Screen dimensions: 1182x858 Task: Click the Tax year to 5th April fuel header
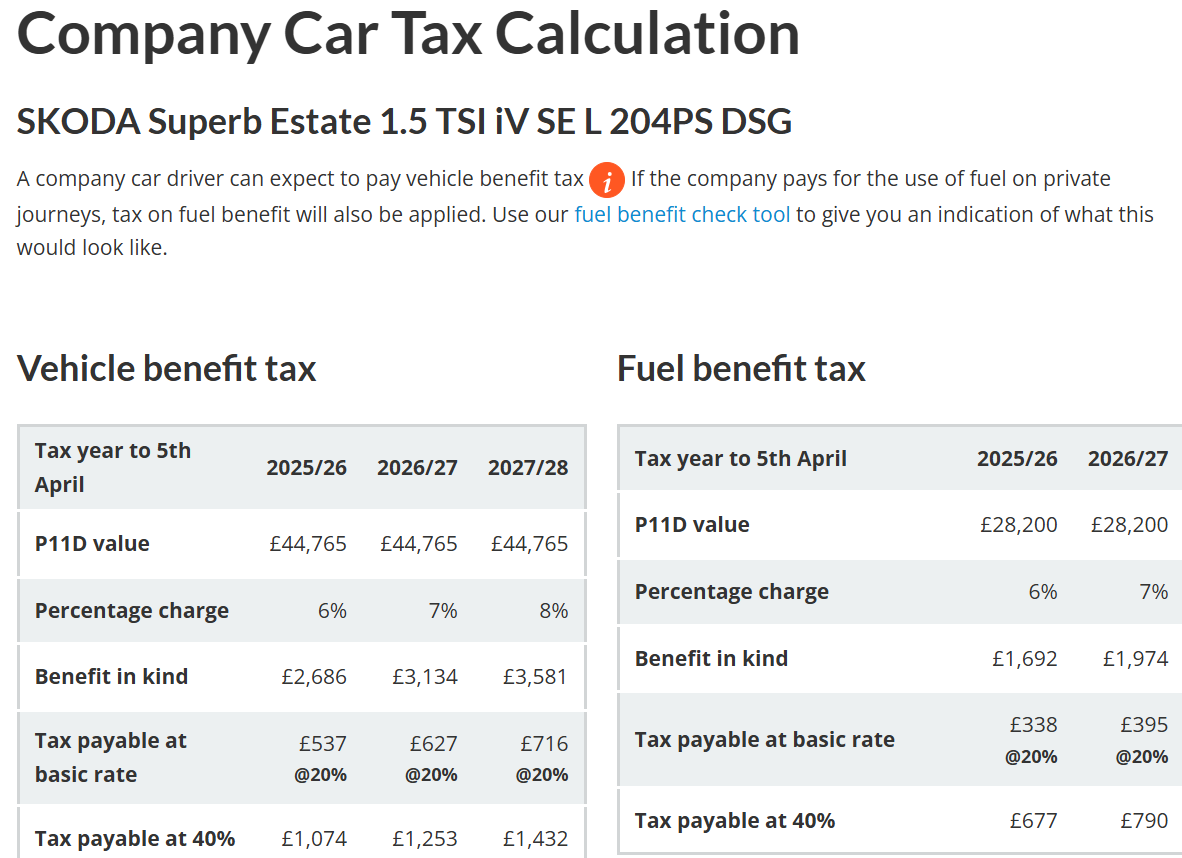point(740,458)
